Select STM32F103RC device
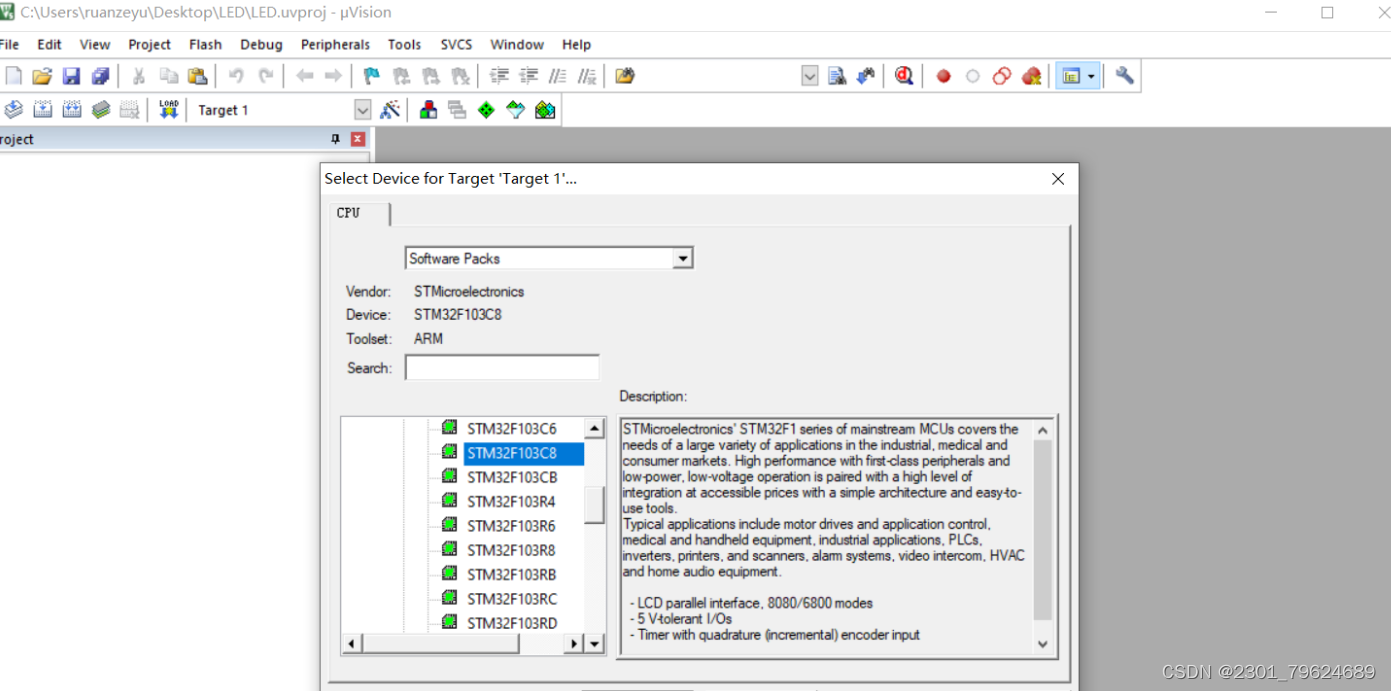This screenshot has width=1391, height=691. tap(512, 599)
